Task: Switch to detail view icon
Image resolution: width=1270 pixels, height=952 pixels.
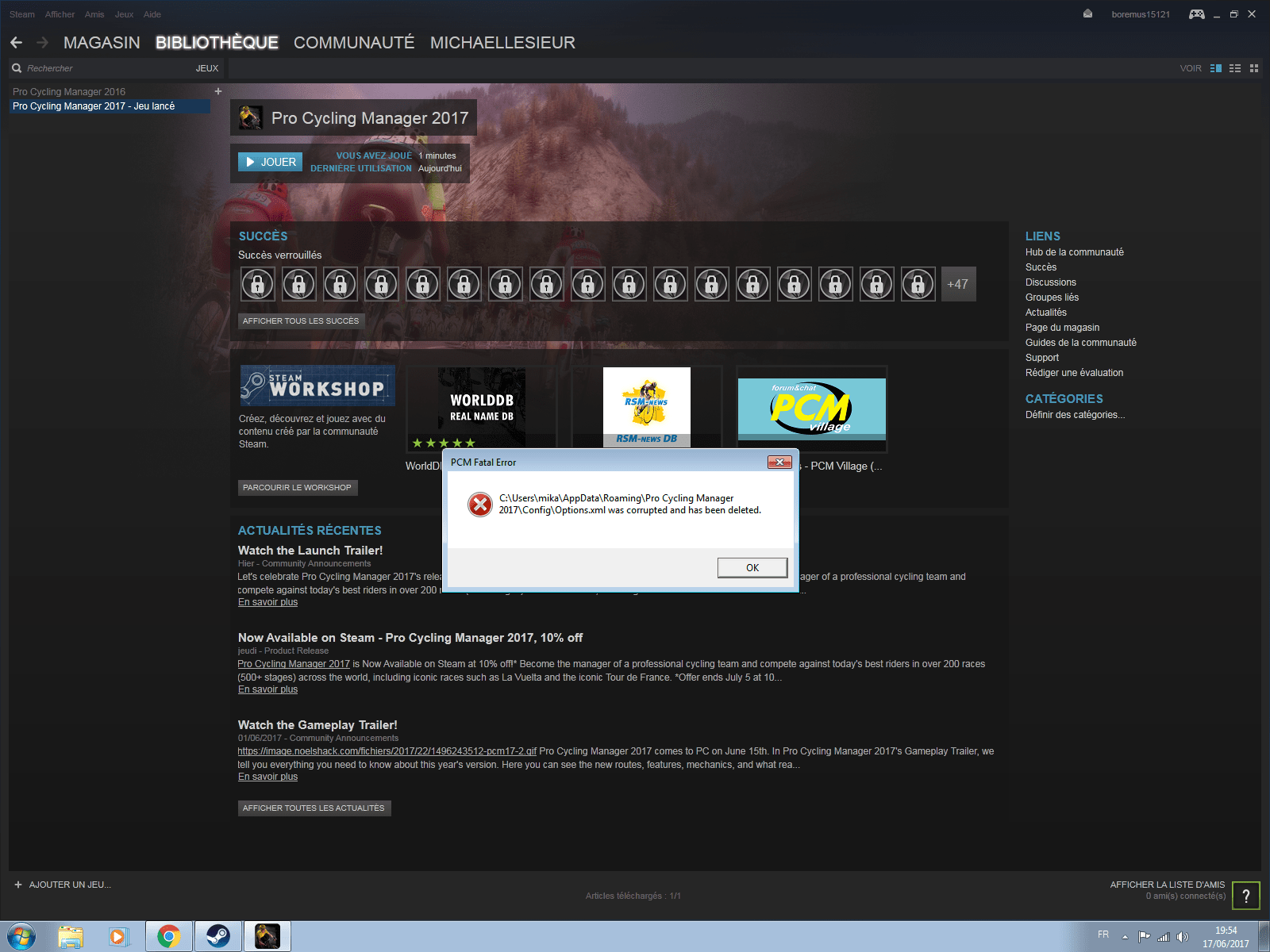Action: [x=1216, y=68]
